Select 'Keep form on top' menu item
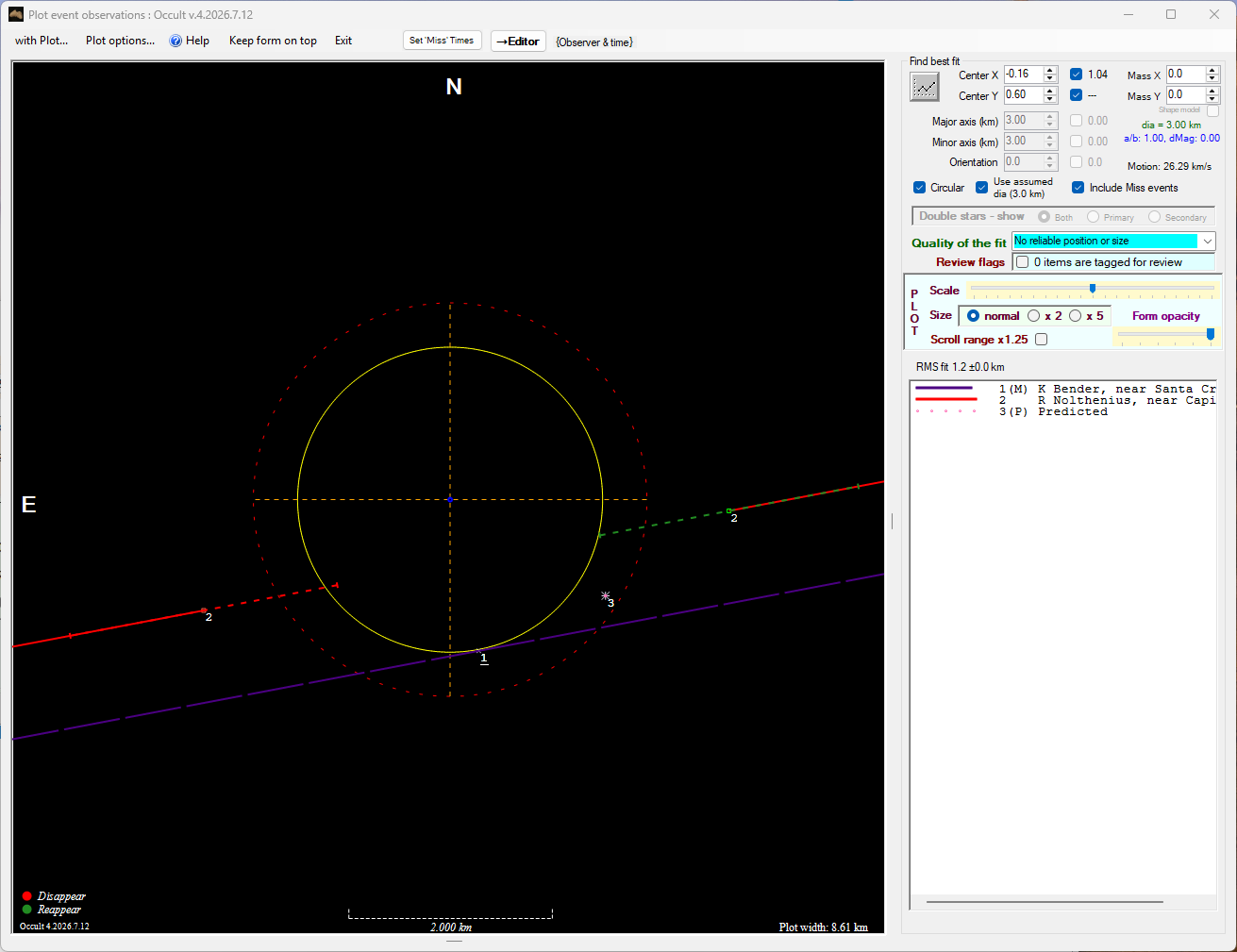 pos(273,41)
